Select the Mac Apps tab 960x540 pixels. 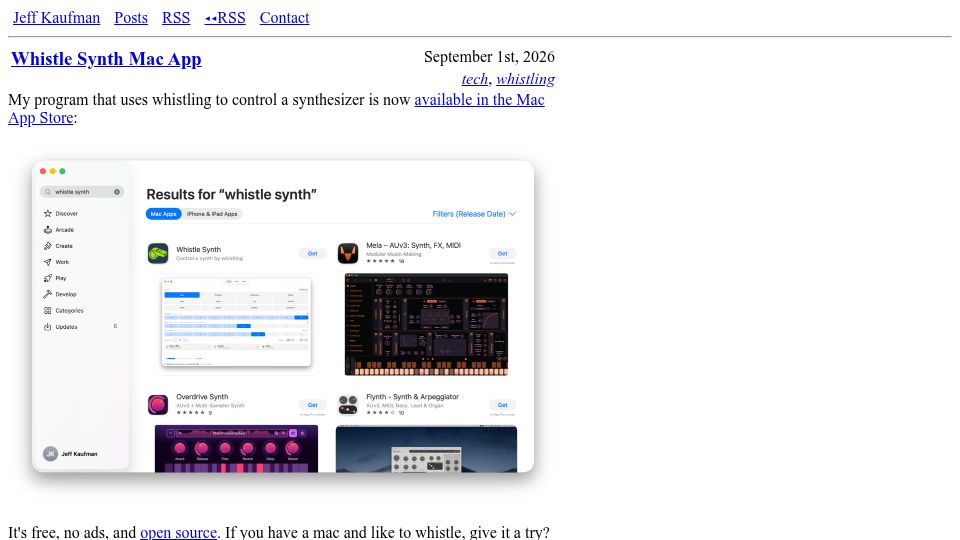(x=163, y=214)
